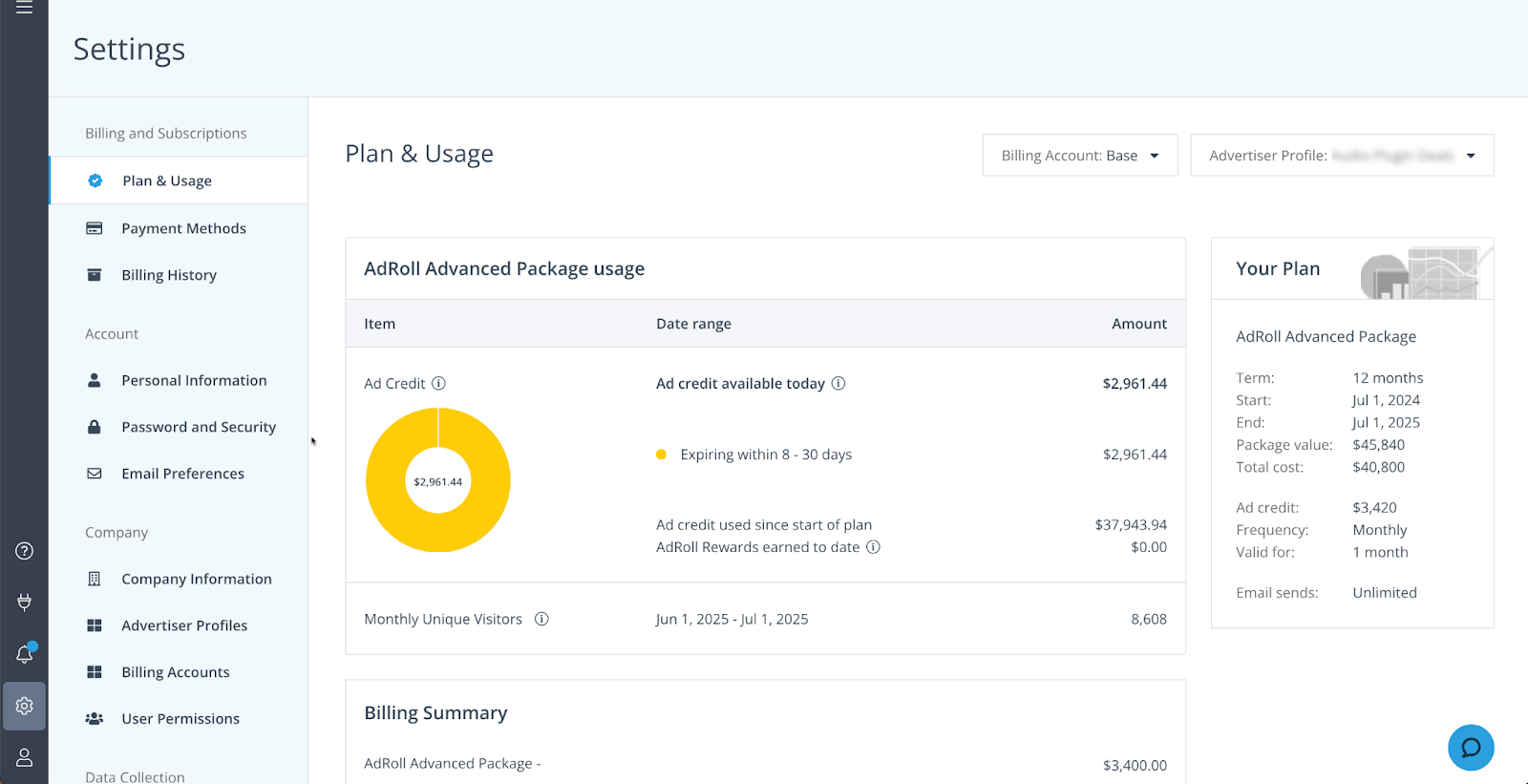Viewport: 1528px width, 784px height.
Task: Open the settings gear icon
Action: (x=25, y=706)
